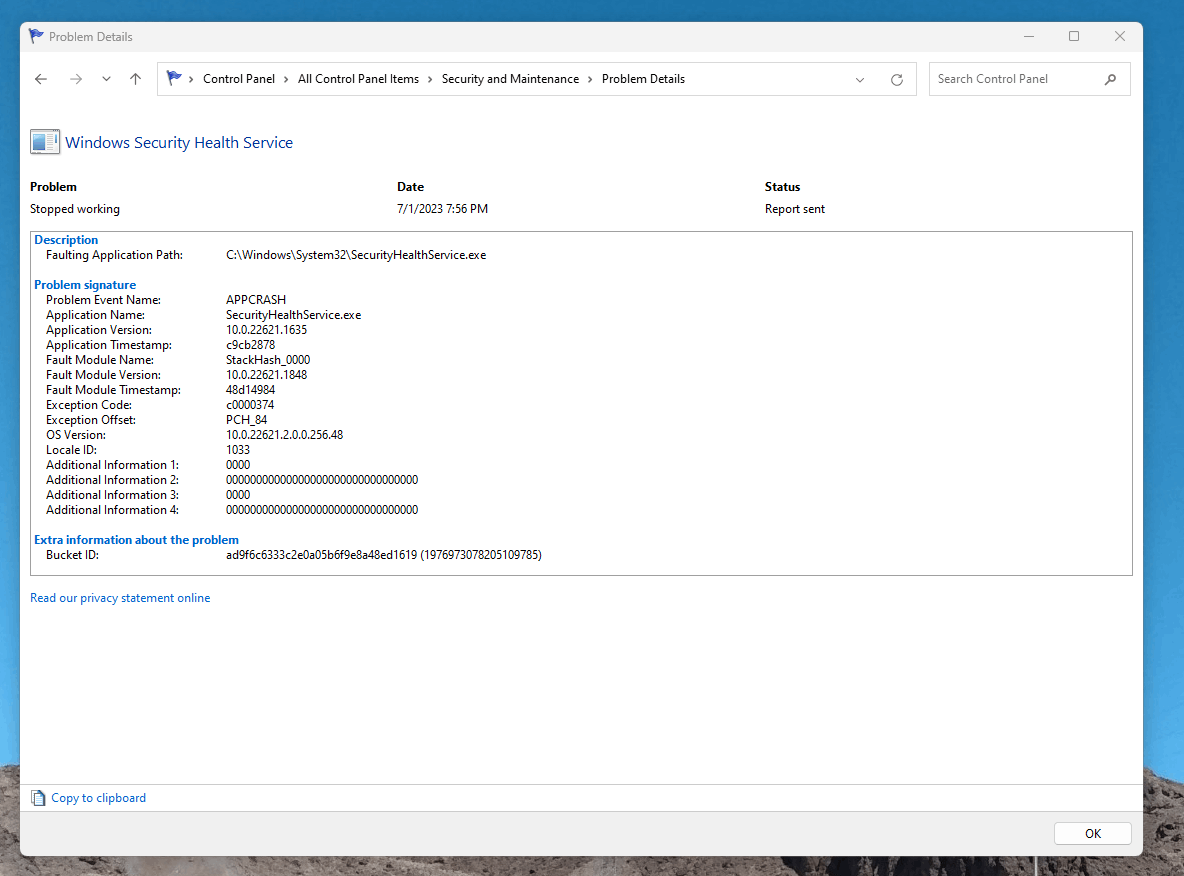The image size is (1184, 876).
Task: Expand chevron after Control Panel breadcrumb
Action: click(286, 79)
